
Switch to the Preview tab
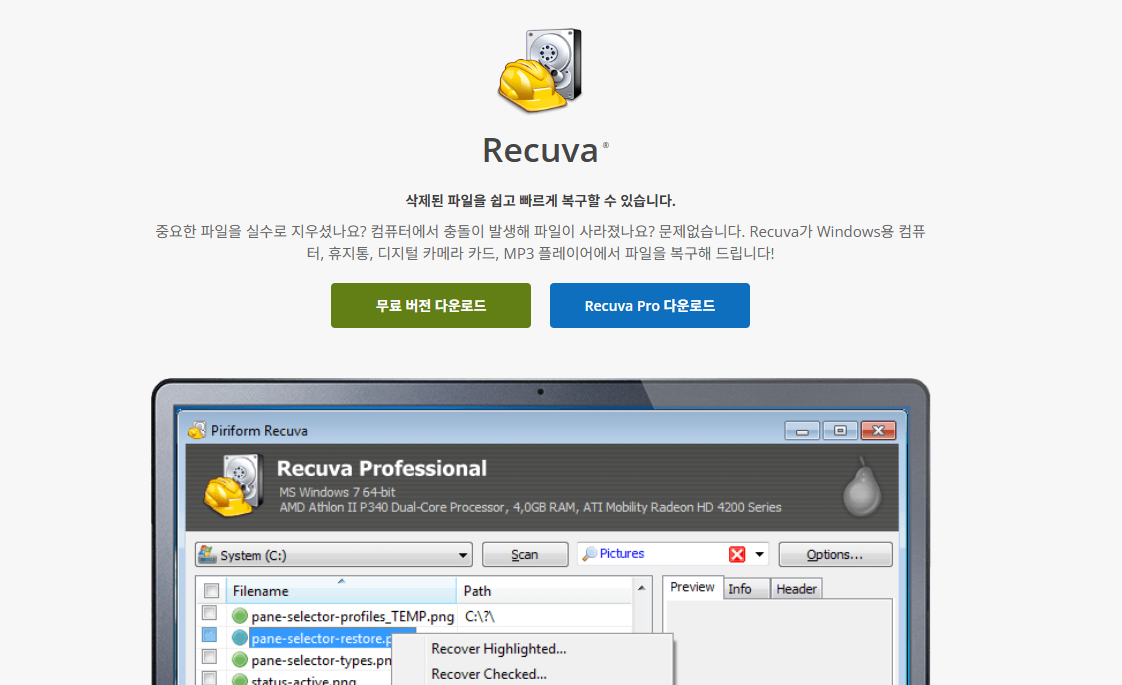point(692,587)
